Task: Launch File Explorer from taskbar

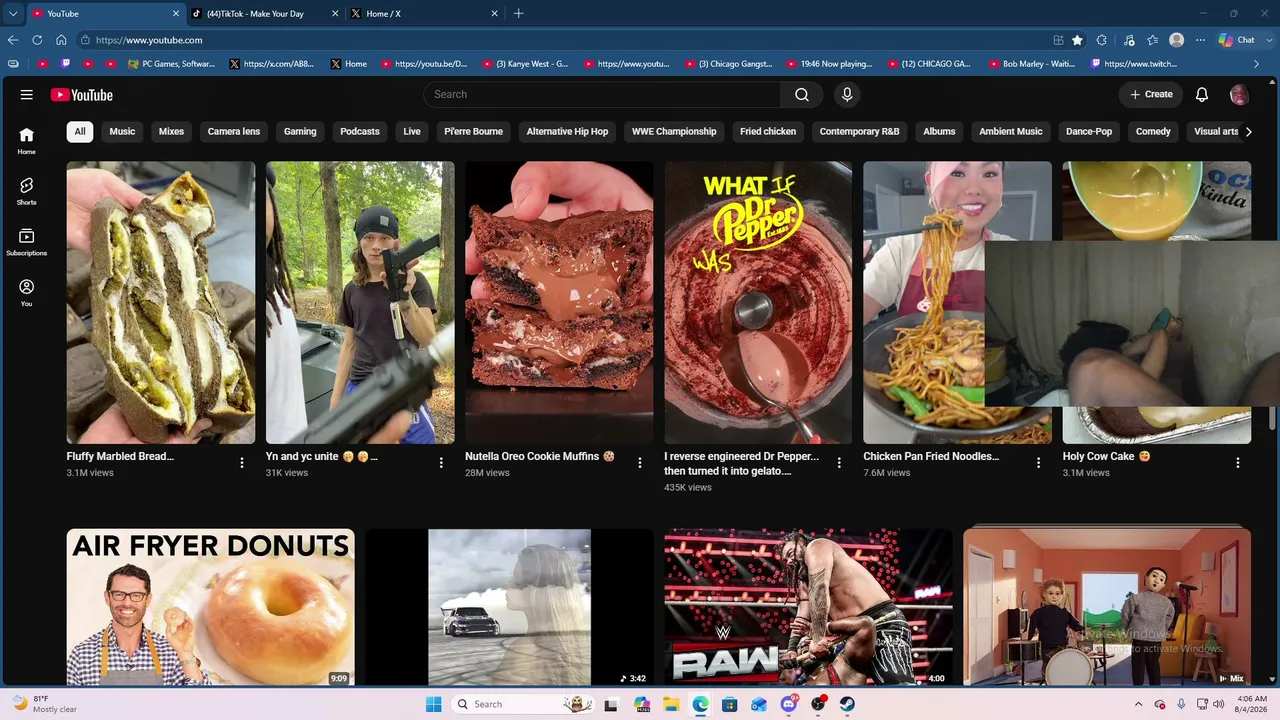Action: pyautogui.click(x=671, y=704)
